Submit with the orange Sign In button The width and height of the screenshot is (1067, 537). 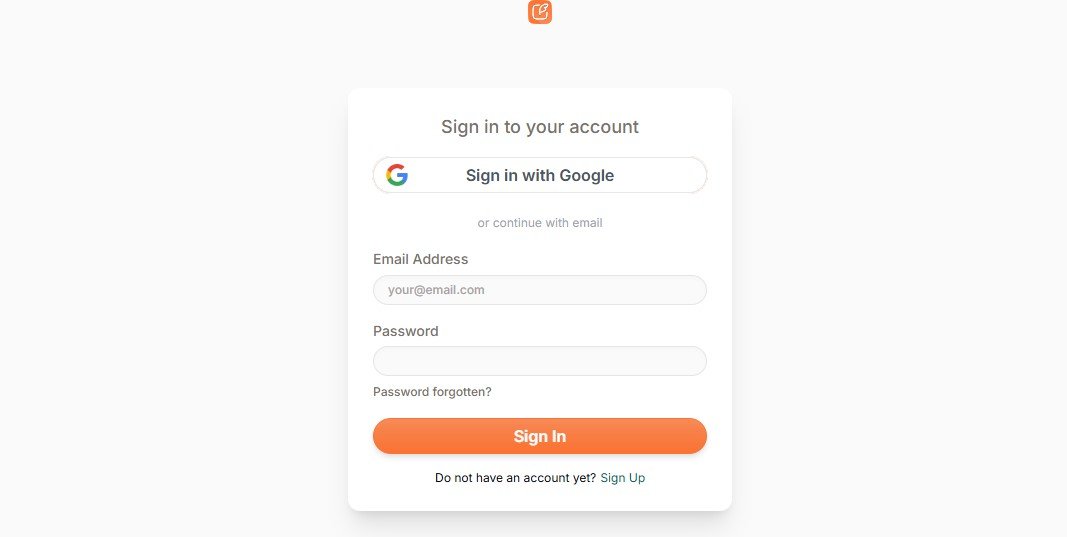pos(540,436)
